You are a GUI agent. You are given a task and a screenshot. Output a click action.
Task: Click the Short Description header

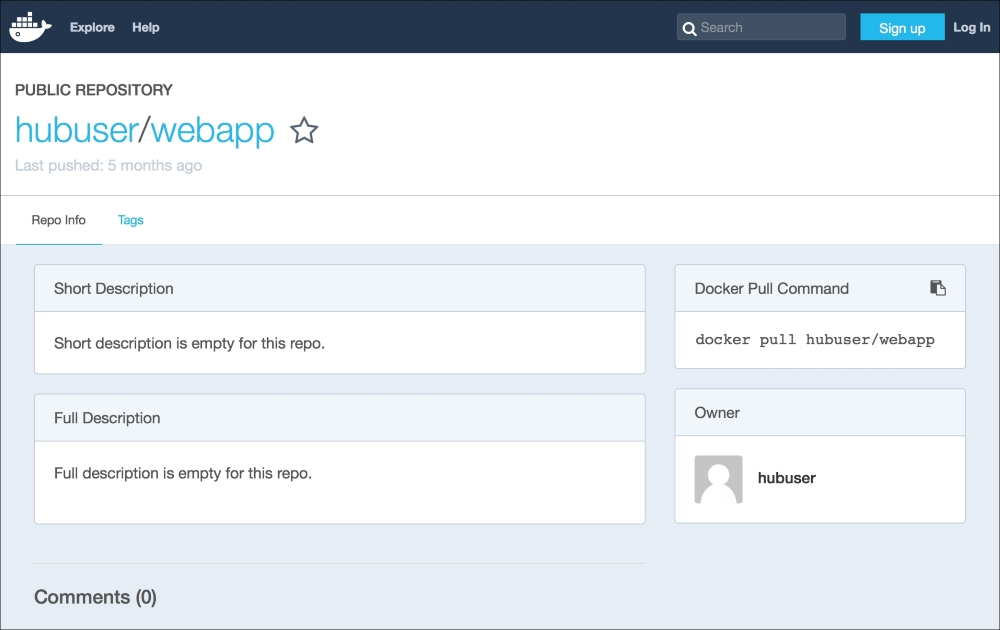tap(114, 289)
